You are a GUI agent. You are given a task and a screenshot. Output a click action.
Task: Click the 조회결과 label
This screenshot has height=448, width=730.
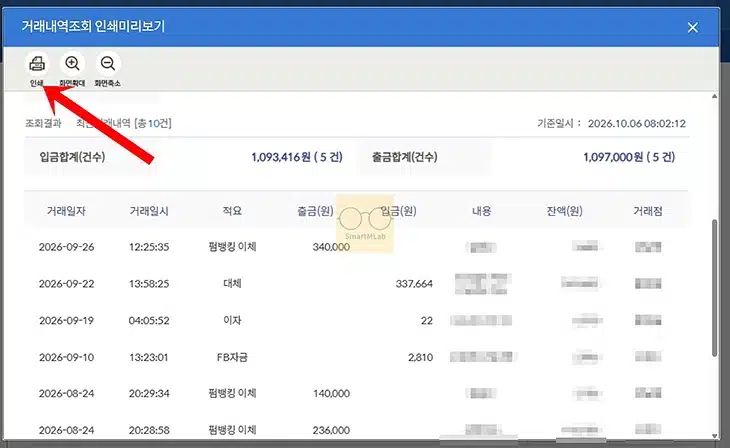pos(43,123)
